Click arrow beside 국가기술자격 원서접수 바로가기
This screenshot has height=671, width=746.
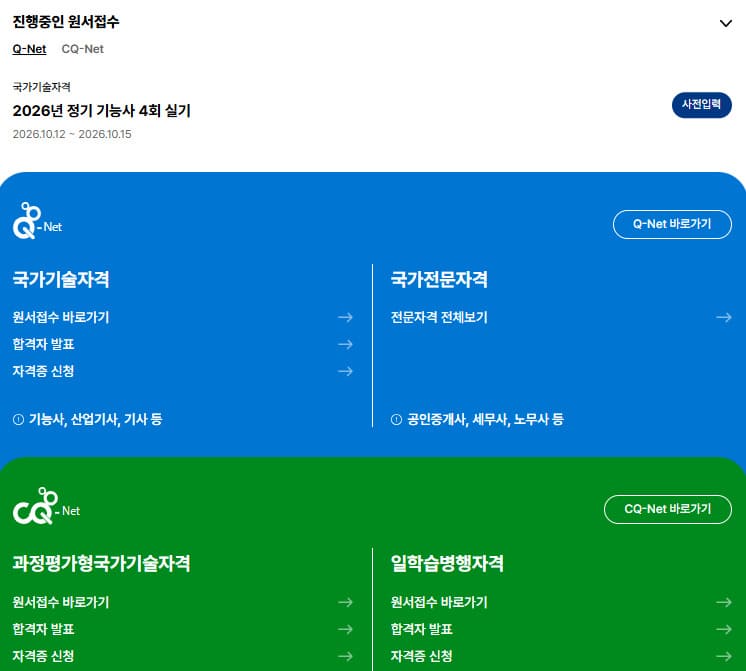tap(345, 317)
